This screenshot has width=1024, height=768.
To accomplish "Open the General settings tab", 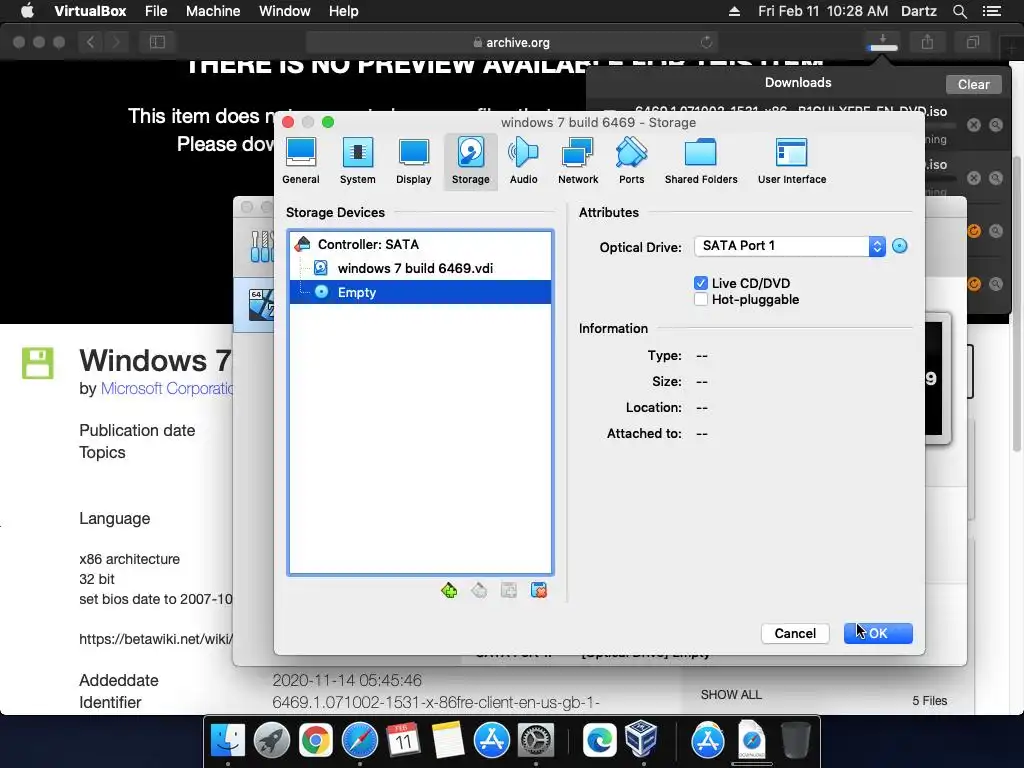I will click(300, 161).
